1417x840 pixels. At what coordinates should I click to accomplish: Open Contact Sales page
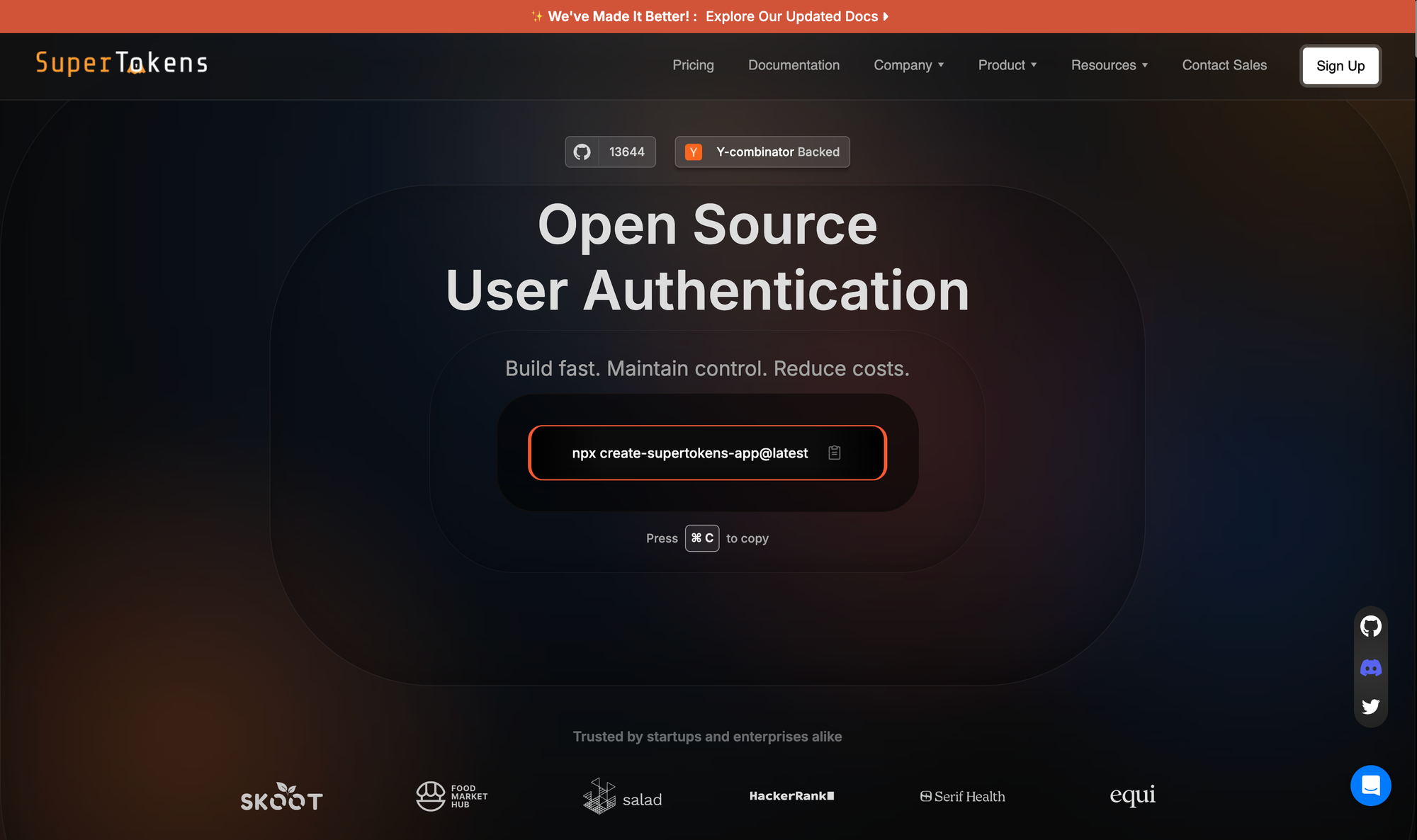(1224, 65)
